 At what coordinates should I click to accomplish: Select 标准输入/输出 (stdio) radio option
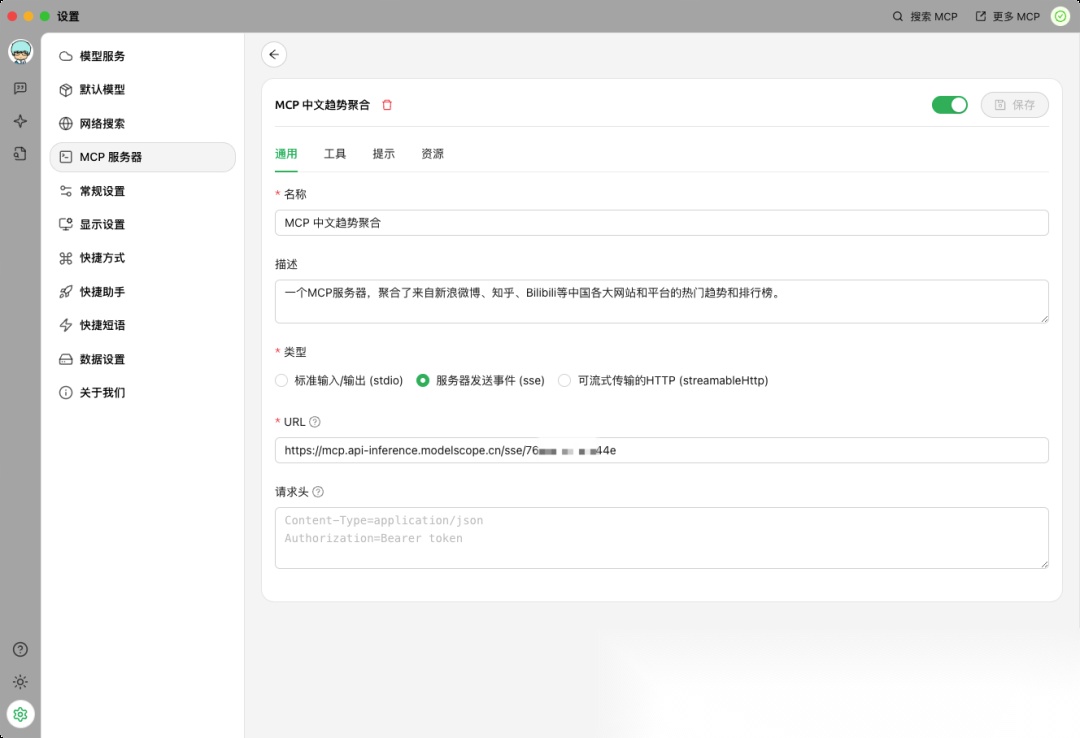(281, 380)
